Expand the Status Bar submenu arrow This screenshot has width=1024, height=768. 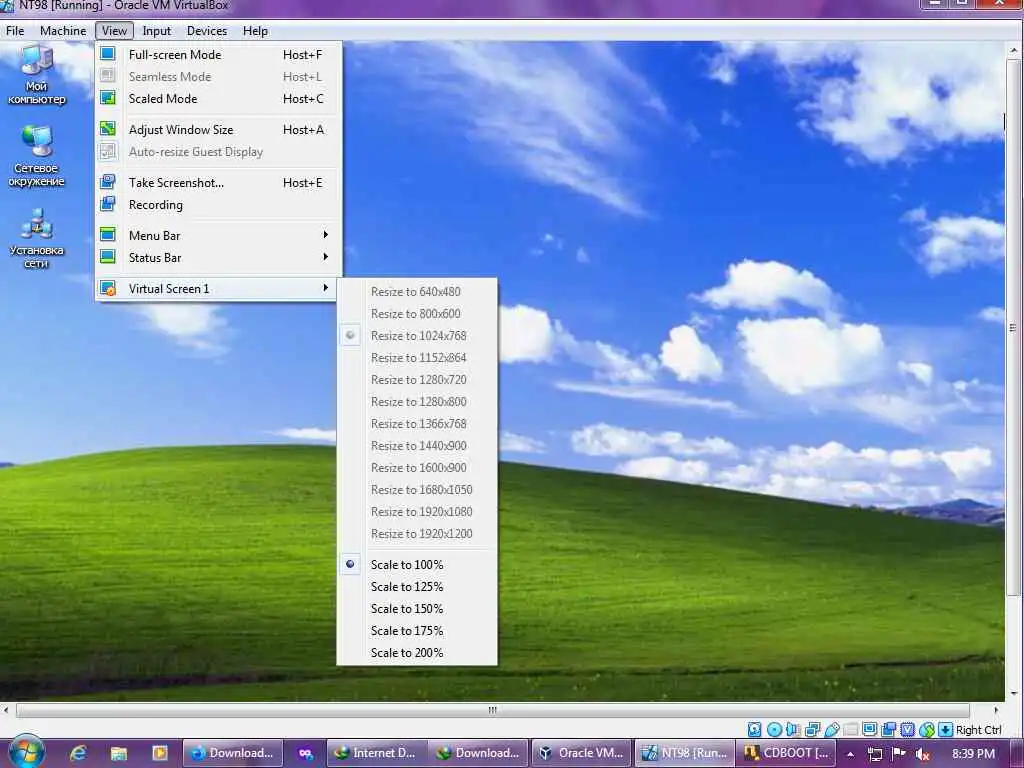pos(325,257)
